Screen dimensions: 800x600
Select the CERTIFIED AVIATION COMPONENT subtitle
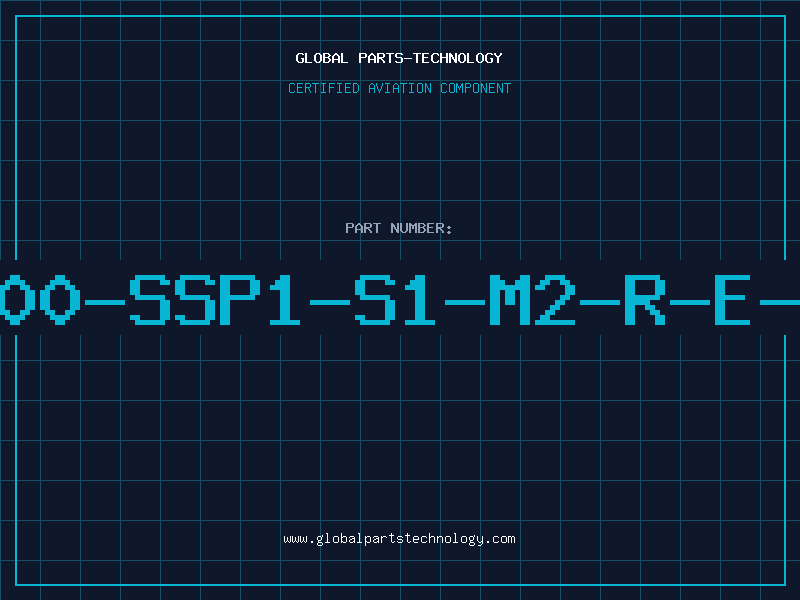pyautogui.click(x=399, y=88)
